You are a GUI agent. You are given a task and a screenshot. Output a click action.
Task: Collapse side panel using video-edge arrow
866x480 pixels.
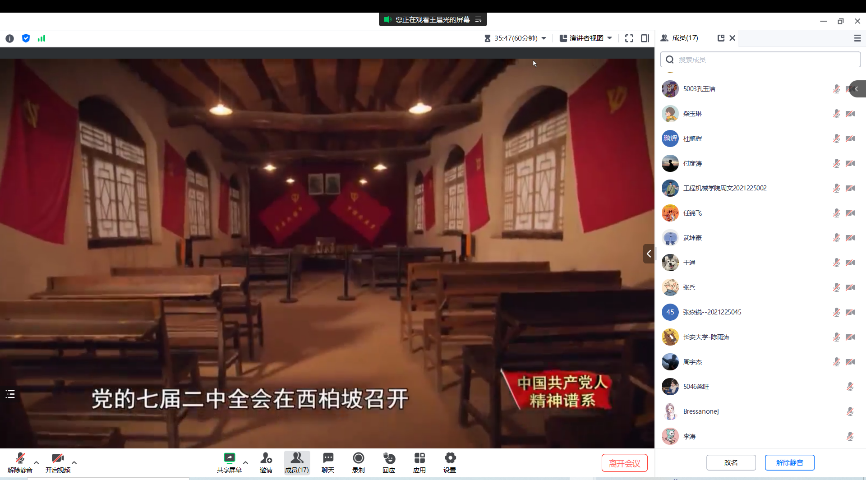pos(648,254)
